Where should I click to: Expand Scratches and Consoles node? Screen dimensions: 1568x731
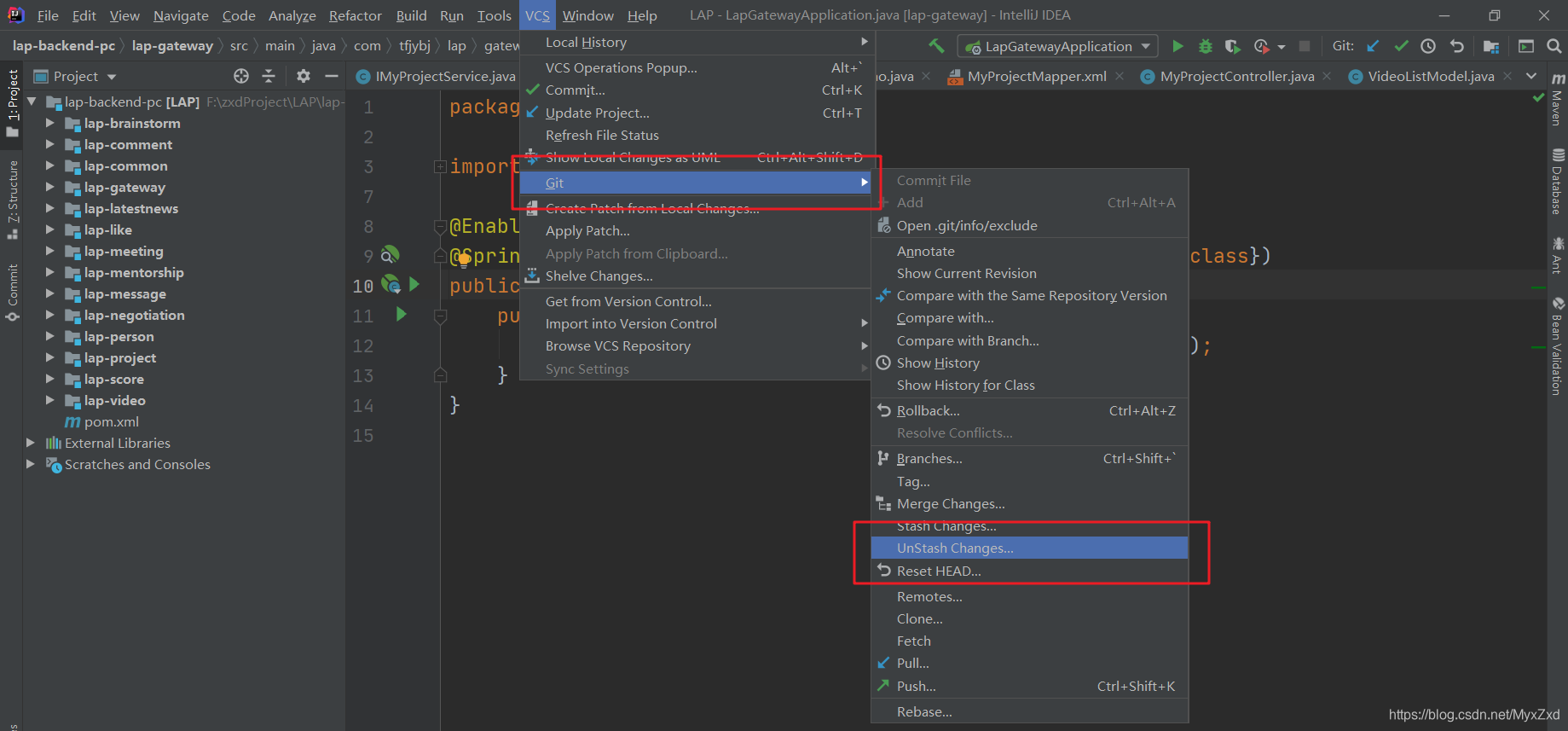coord(31,464)
